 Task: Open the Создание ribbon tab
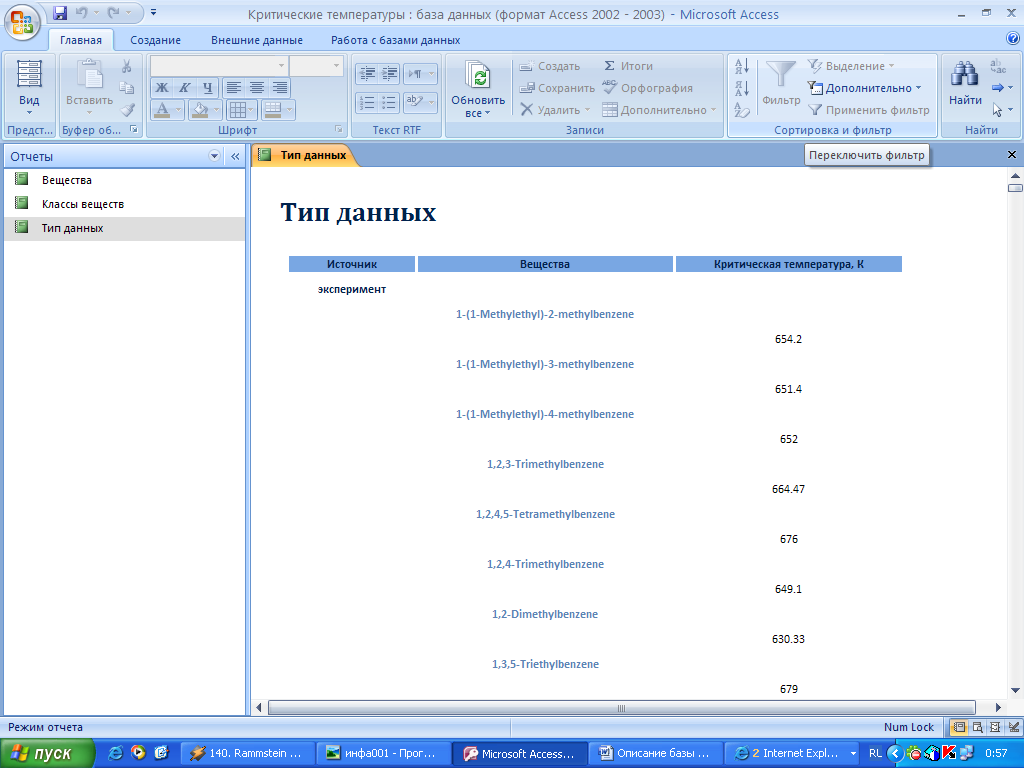click(155, 40)
